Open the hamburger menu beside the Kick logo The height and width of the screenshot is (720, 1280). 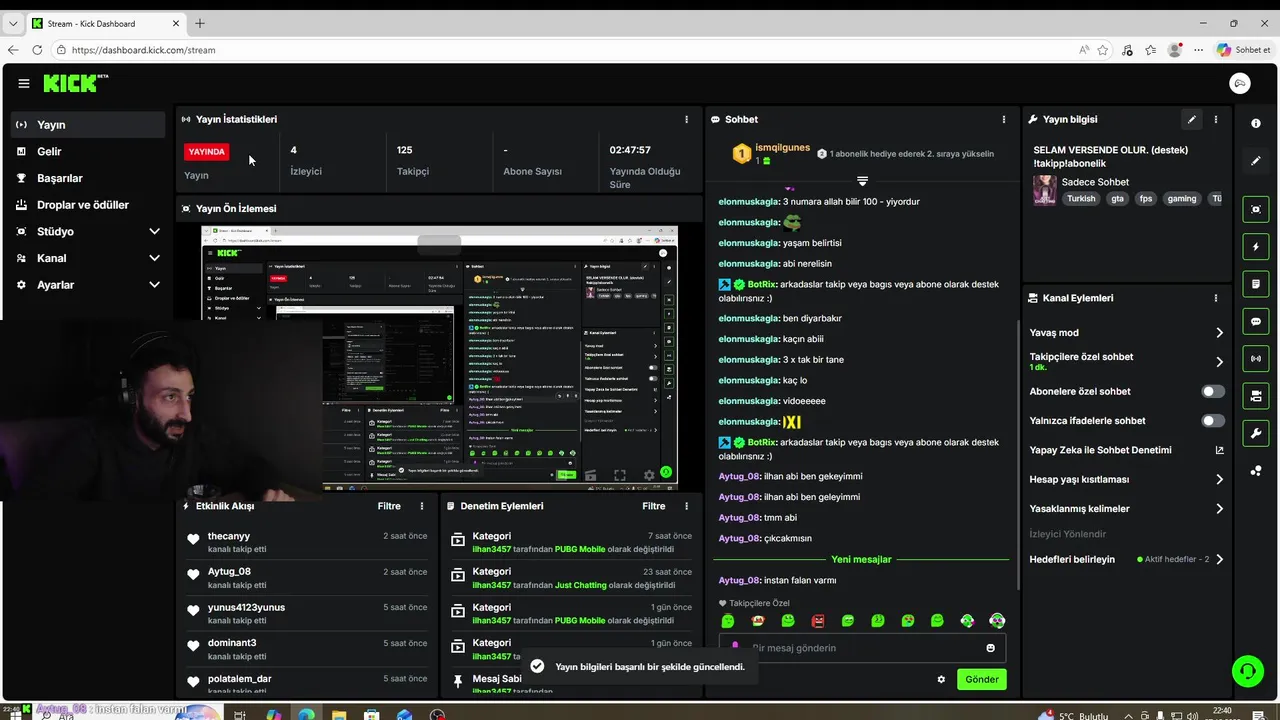pos(24,84)
